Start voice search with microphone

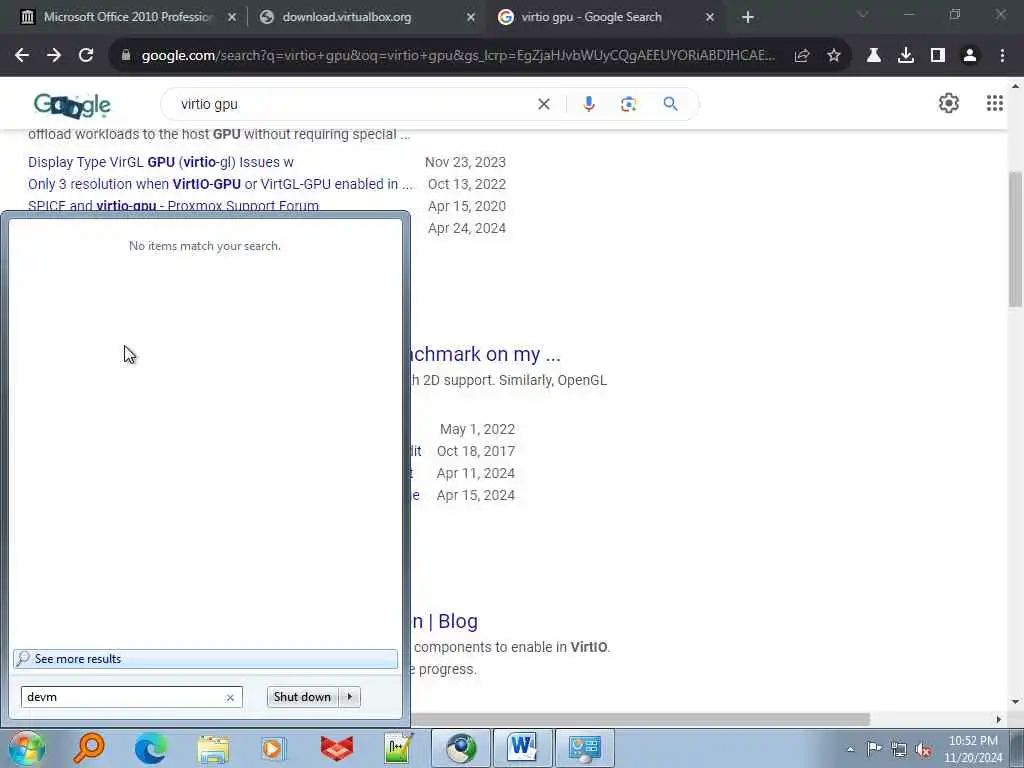588,104
